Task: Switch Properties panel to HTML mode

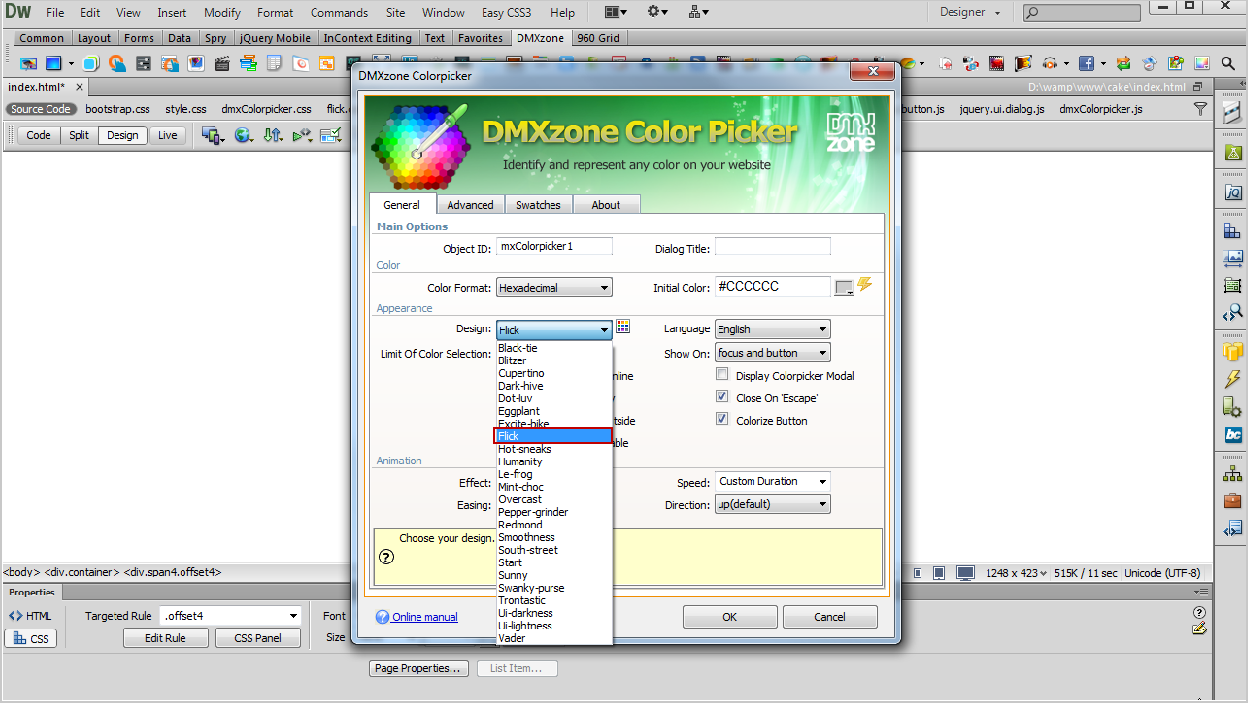Action: pyautogui.click(x=30, y=616)
